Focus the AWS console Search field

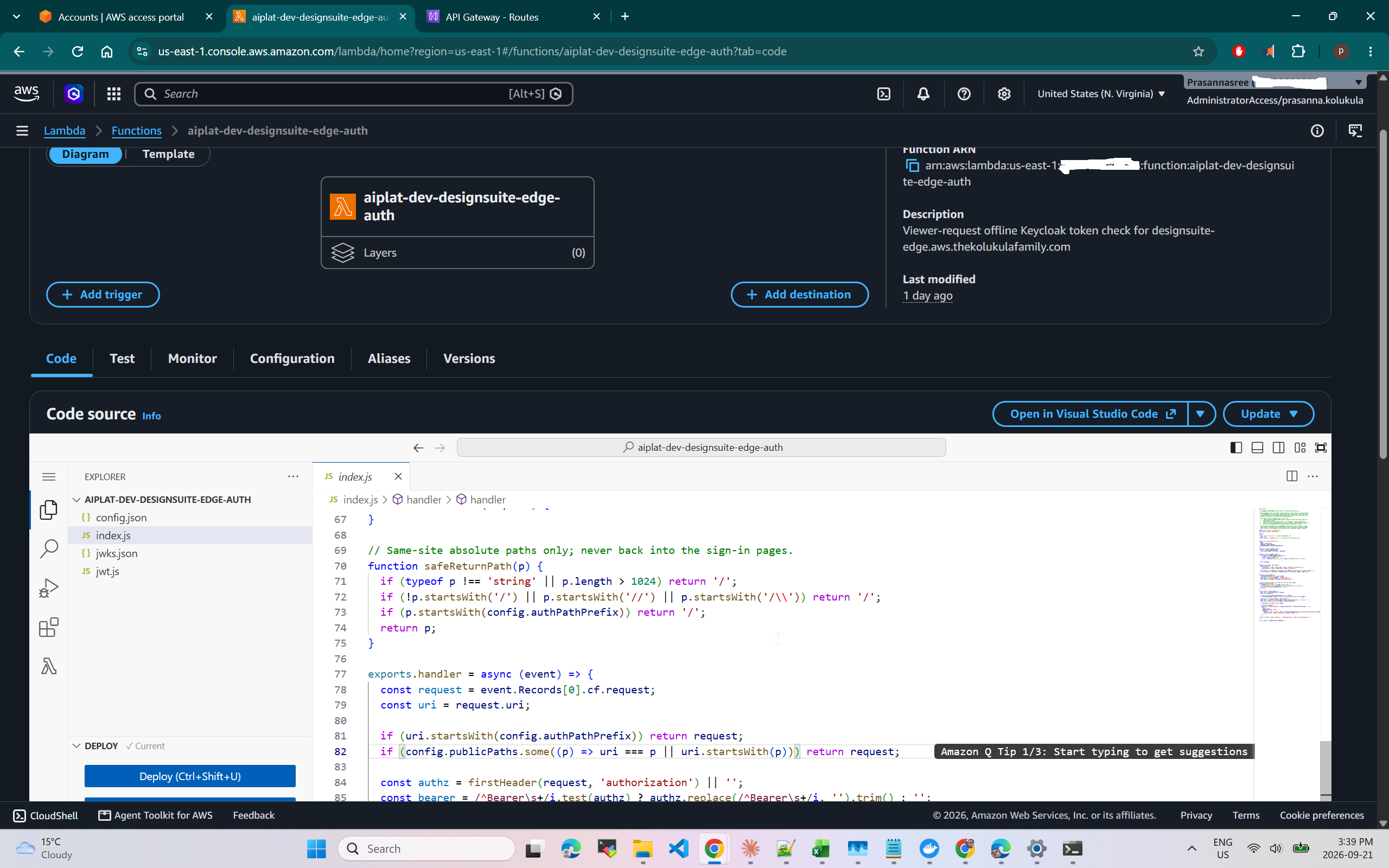pos(353,93)
